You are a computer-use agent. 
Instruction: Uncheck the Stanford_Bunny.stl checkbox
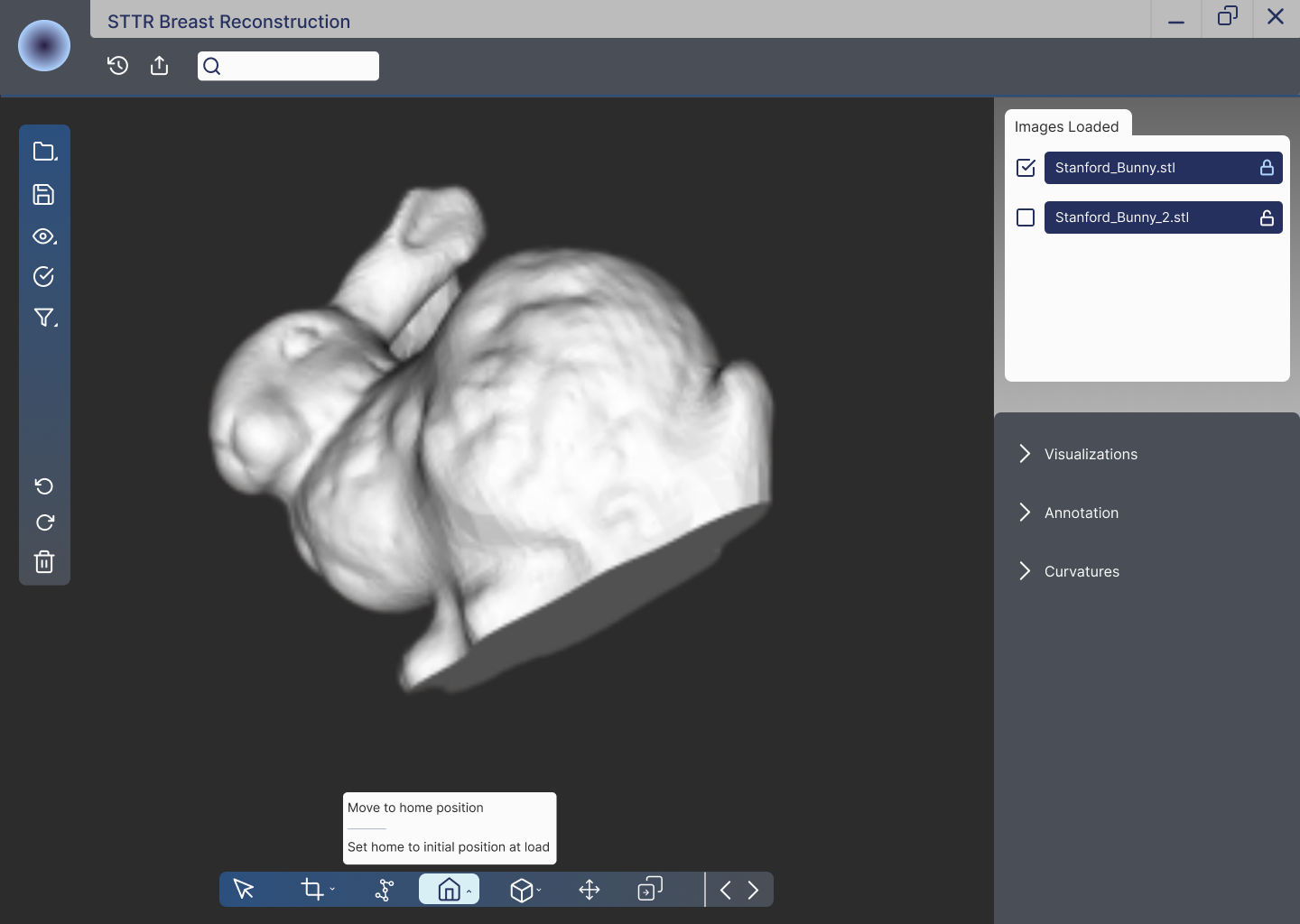(1026, 167)
